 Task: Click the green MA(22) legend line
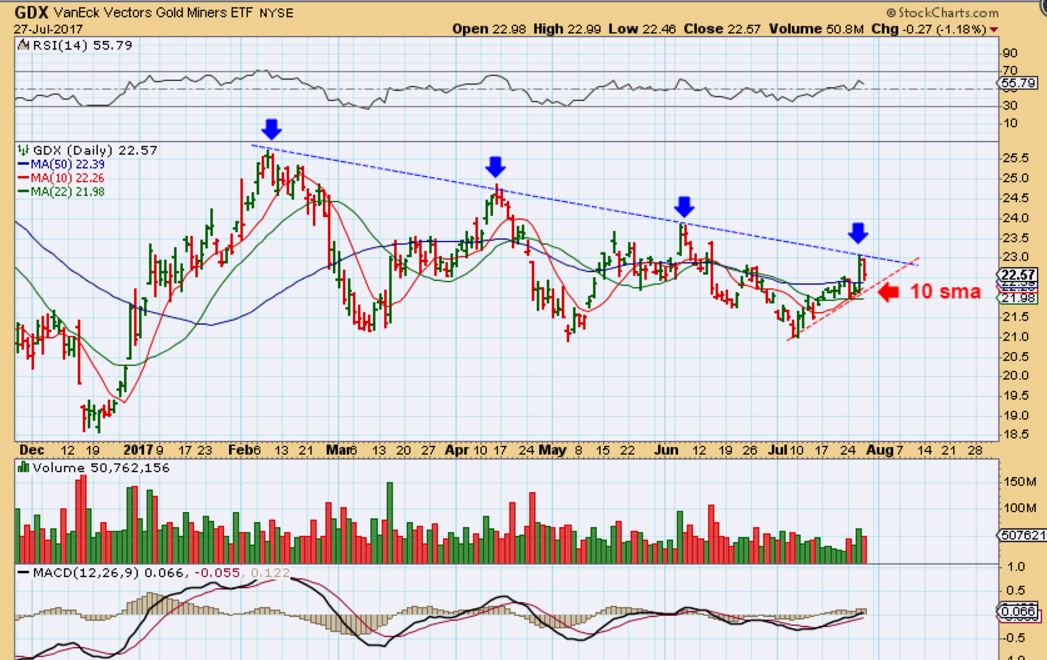tap(23, 192)
